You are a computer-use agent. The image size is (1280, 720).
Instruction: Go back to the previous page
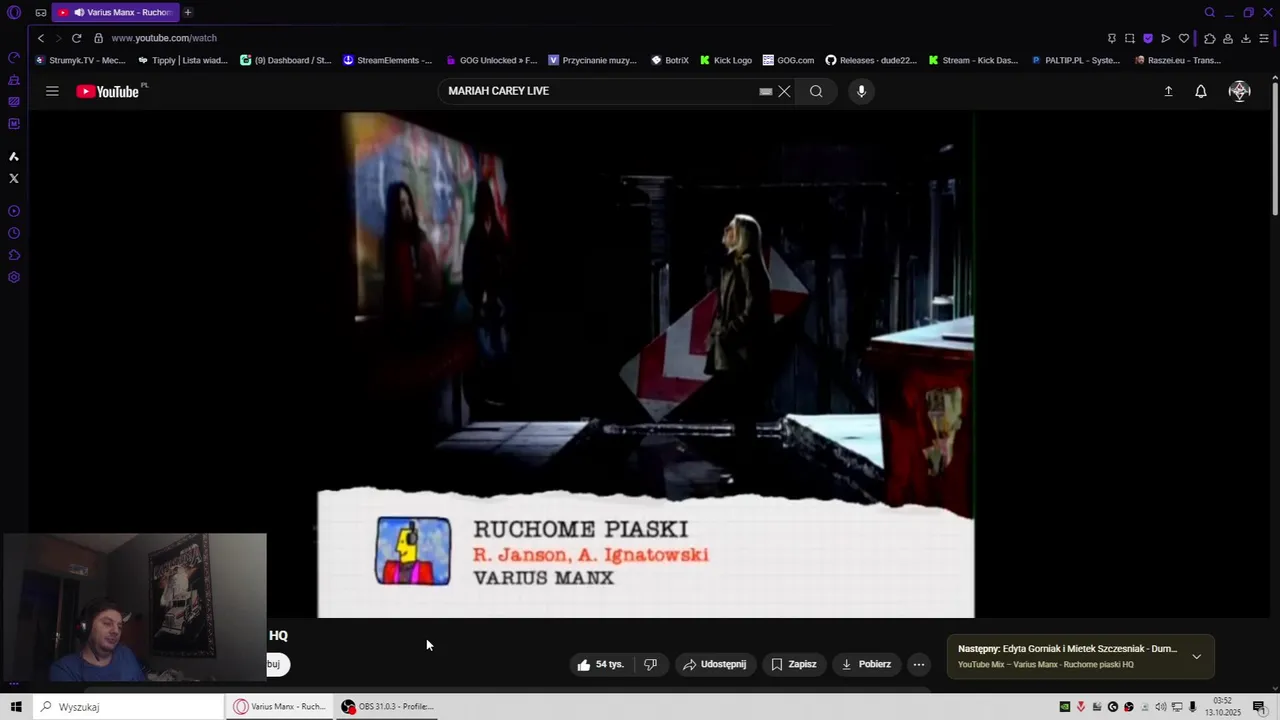click(x=41, y=38)
